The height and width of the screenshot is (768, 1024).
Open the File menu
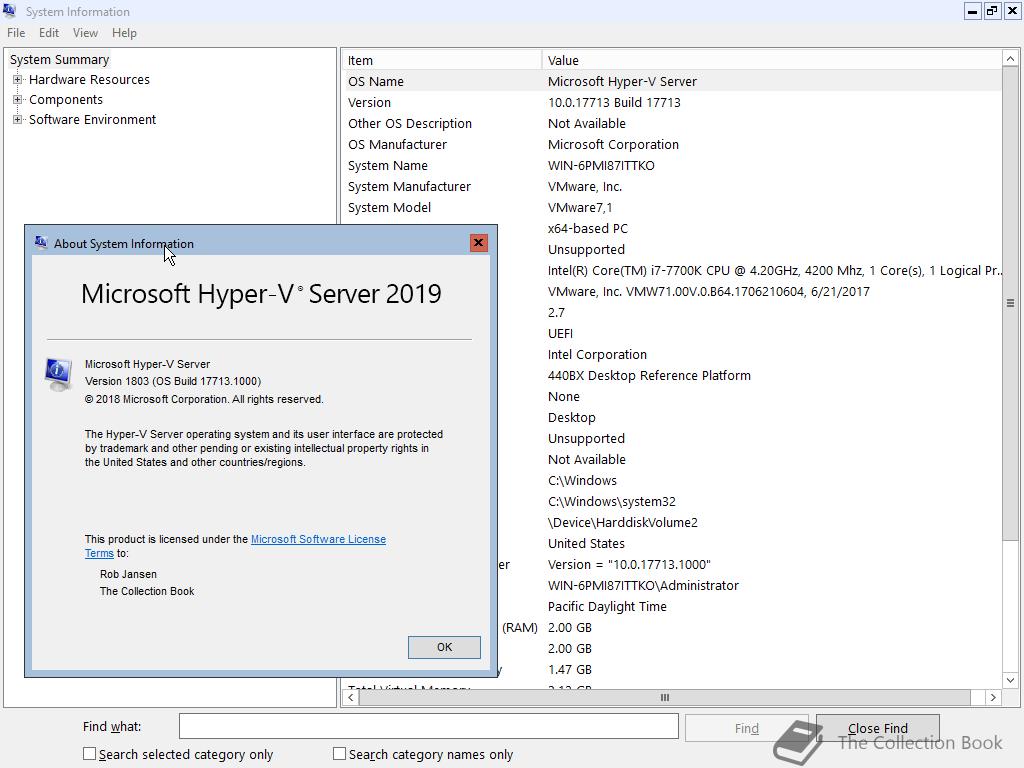(x=16, y=33)
